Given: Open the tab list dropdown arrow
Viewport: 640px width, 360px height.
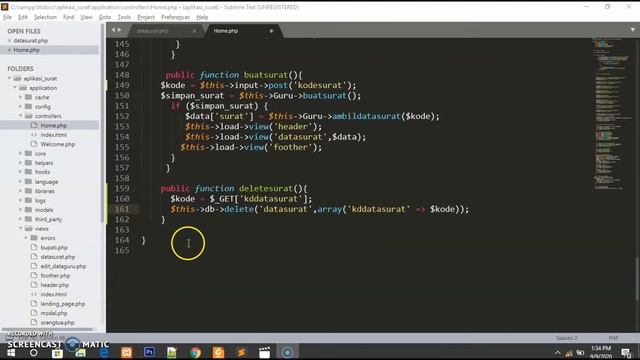Looking at the screenshot, I should [633, 30].
